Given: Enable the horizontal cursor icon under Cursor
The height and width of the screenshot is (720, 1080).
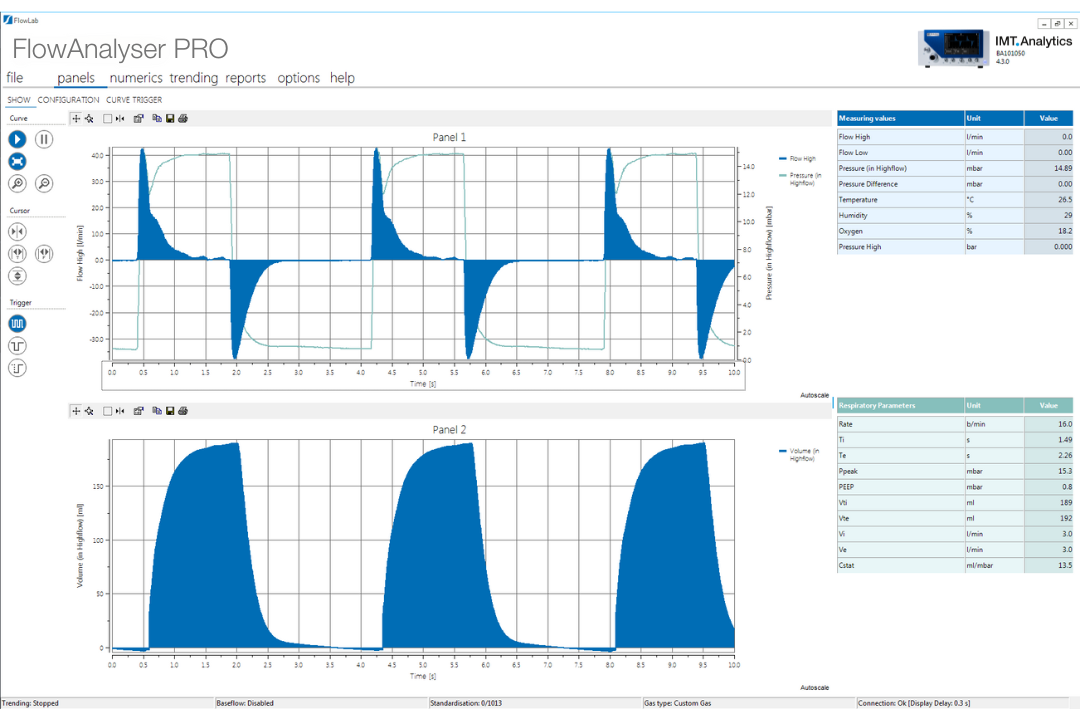Looking at the screenshot, I should pyautogui.click(x=17, y=276).
